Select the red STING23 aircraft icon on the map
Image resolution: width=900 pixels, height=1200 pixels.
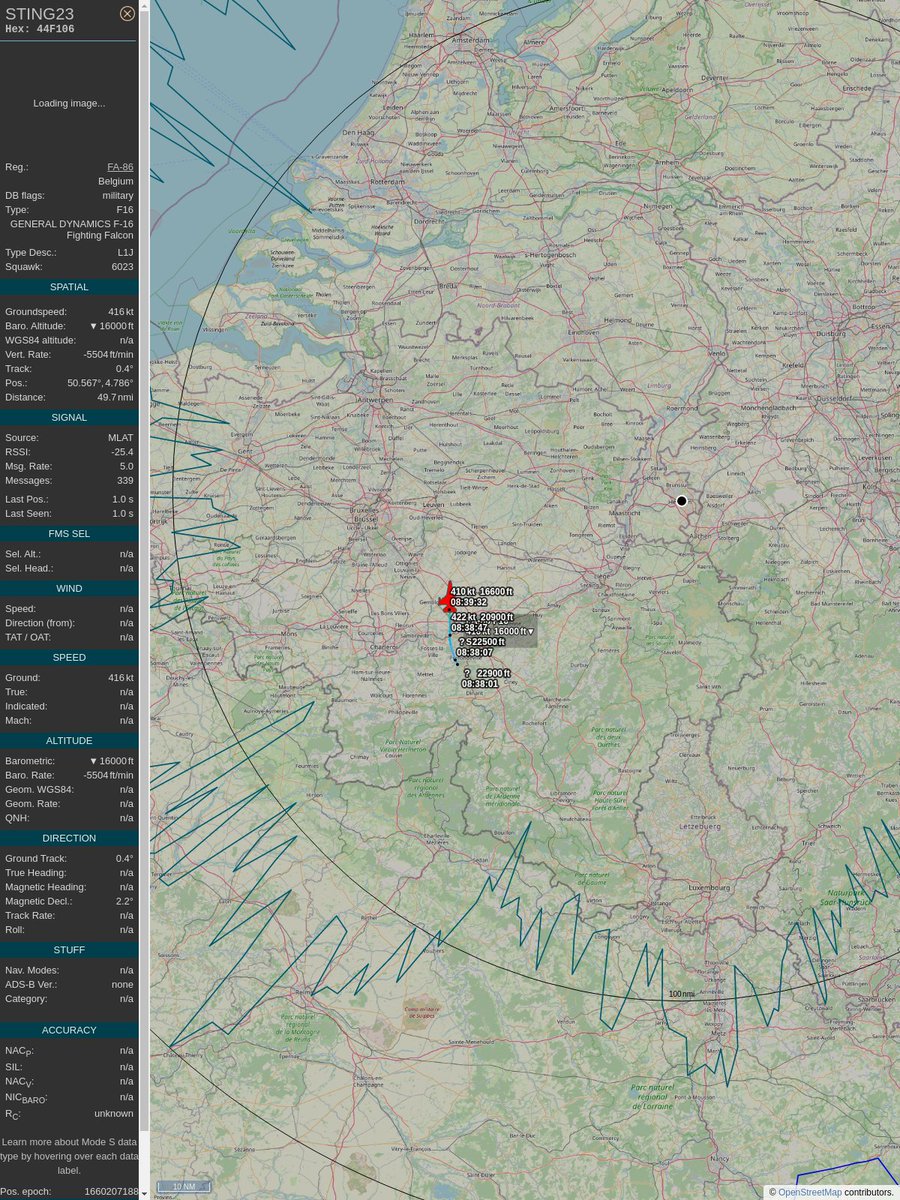point(447,599)
